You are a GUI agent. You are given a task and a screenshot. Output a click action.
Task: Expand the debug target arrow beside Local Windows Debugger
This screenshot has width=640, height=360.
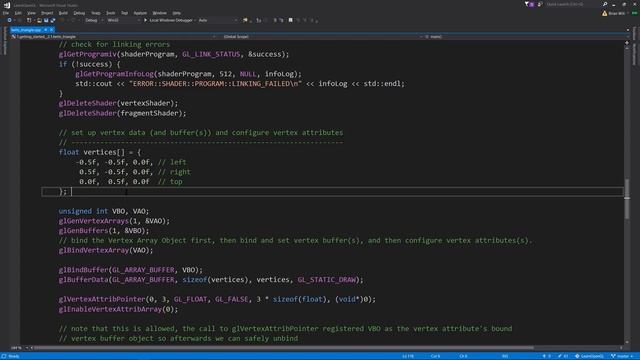click(195, 20)
